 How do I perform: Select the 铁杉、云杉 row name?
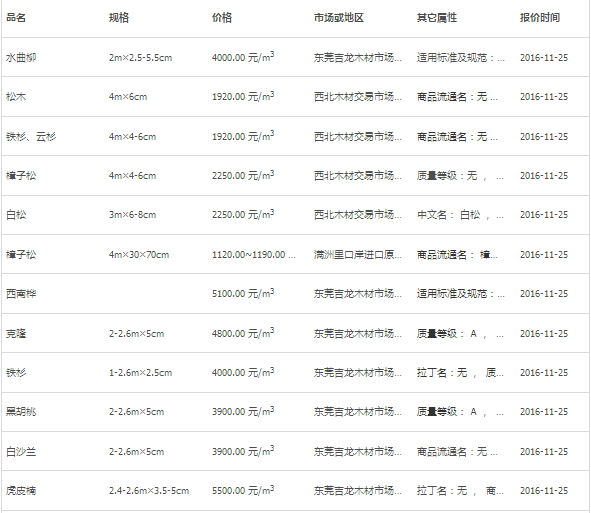pos(31,137)
